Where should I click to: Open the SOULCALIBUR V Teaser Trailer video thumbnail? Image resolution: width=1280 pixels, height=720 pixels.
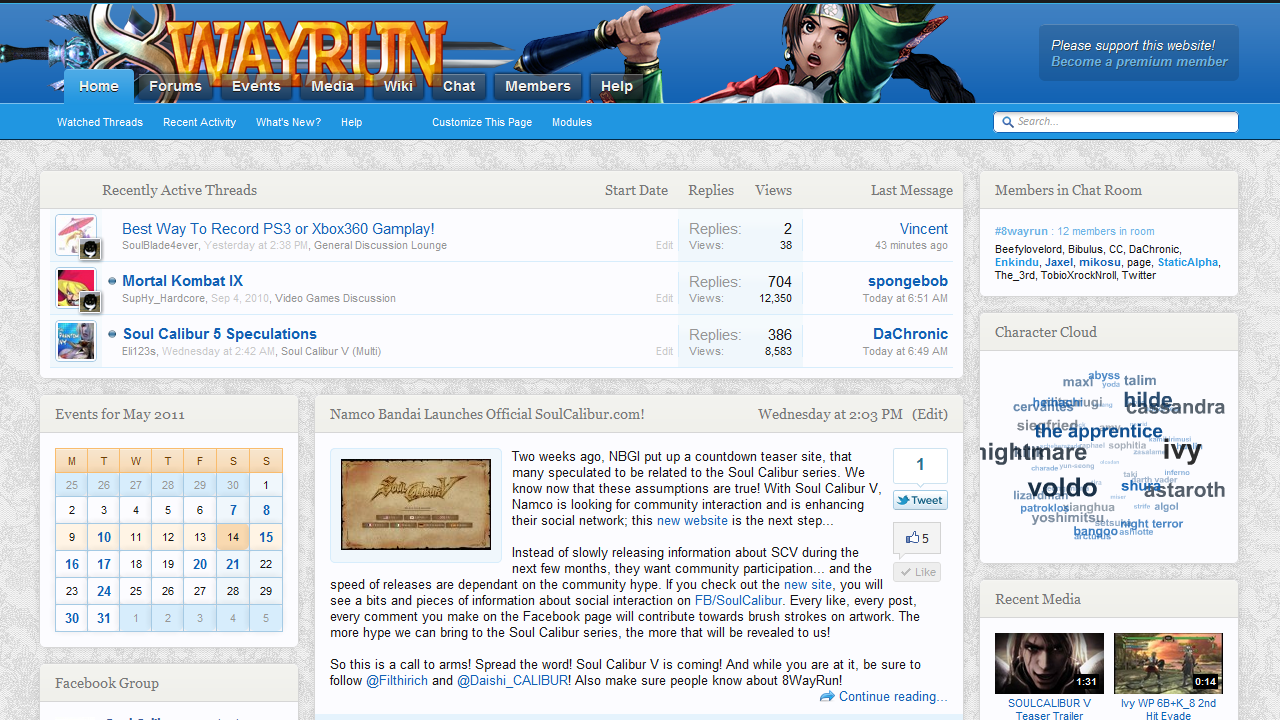1049,663
